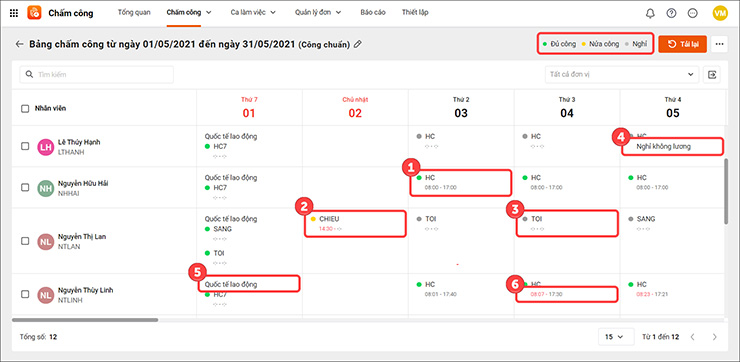Open the chat bubble icon
Viewport: 740px width, 362px height.
692,13
